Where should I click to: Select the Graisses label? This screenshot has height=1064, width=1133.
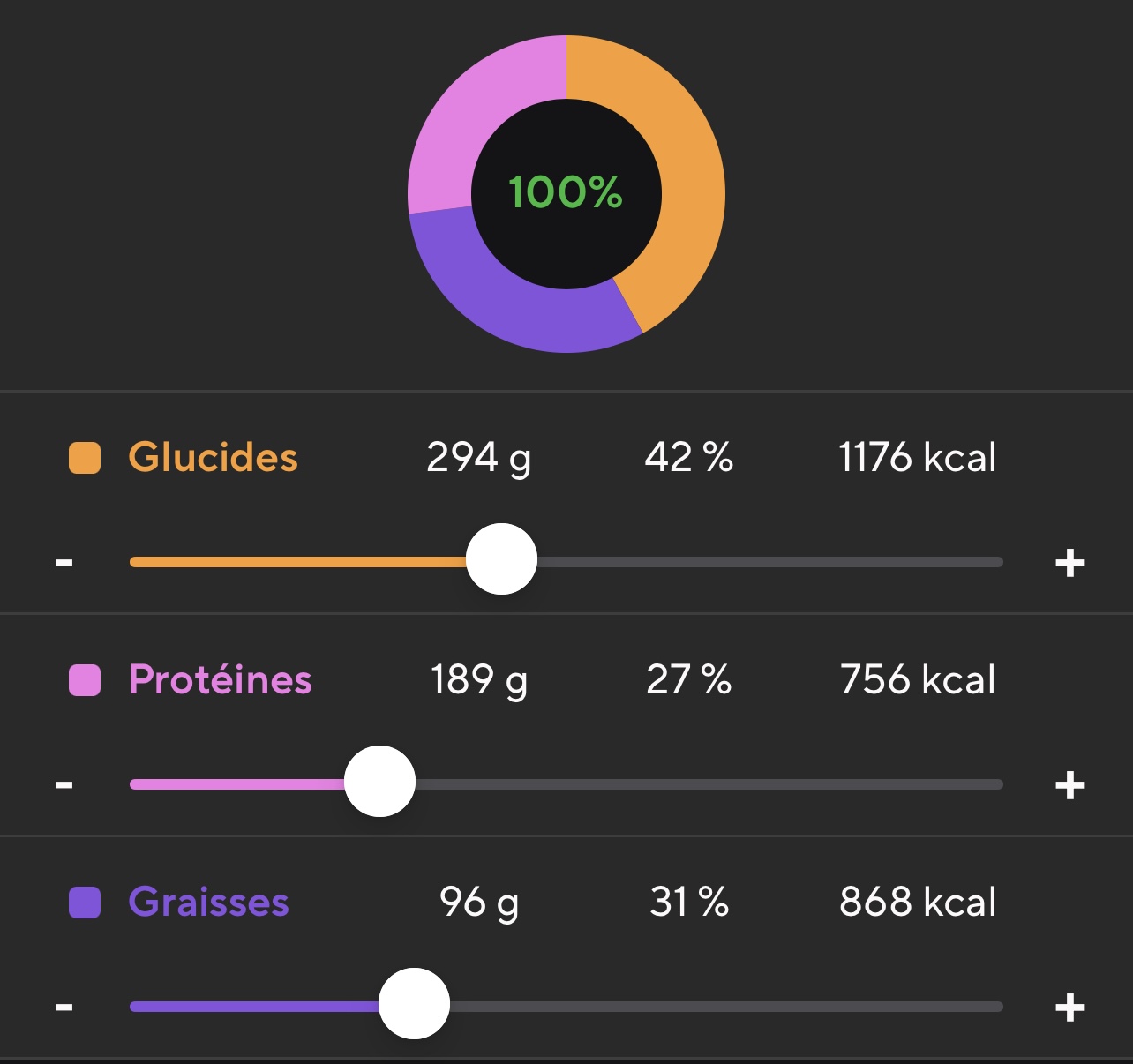[x=208, y=903]
